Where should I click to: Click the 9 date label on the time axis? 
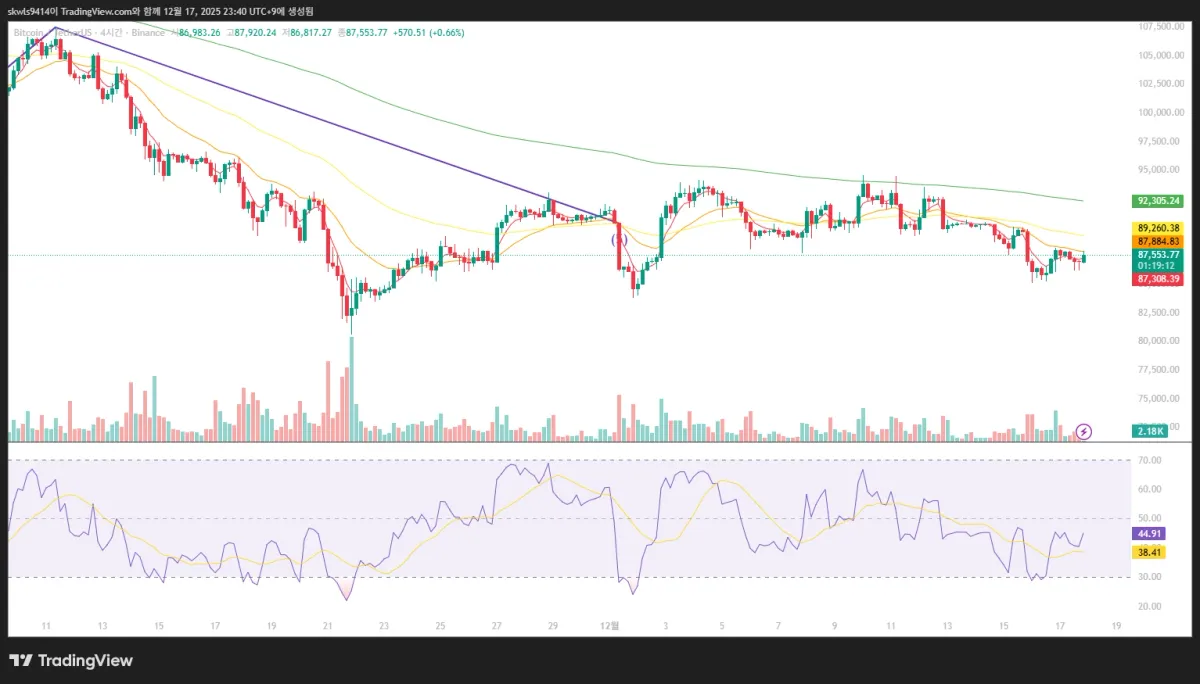coord(835,625)
